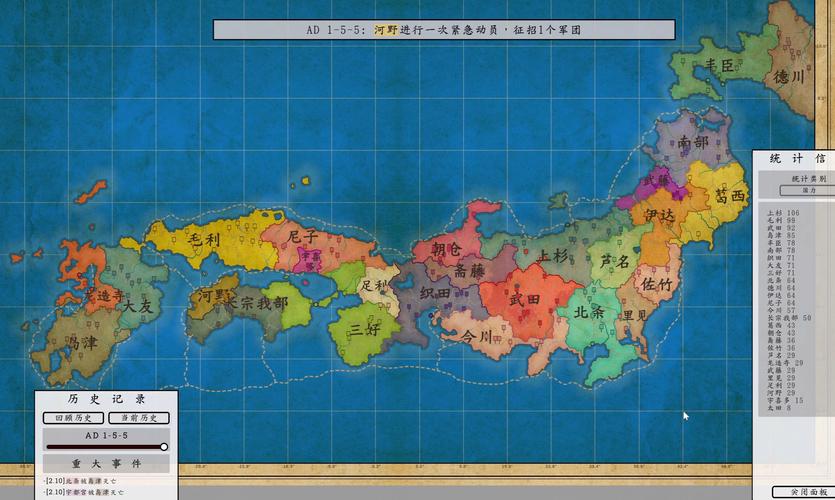Select the 大友 territory on the map
The height and width of the screenshot is (500, 835).
137,306
